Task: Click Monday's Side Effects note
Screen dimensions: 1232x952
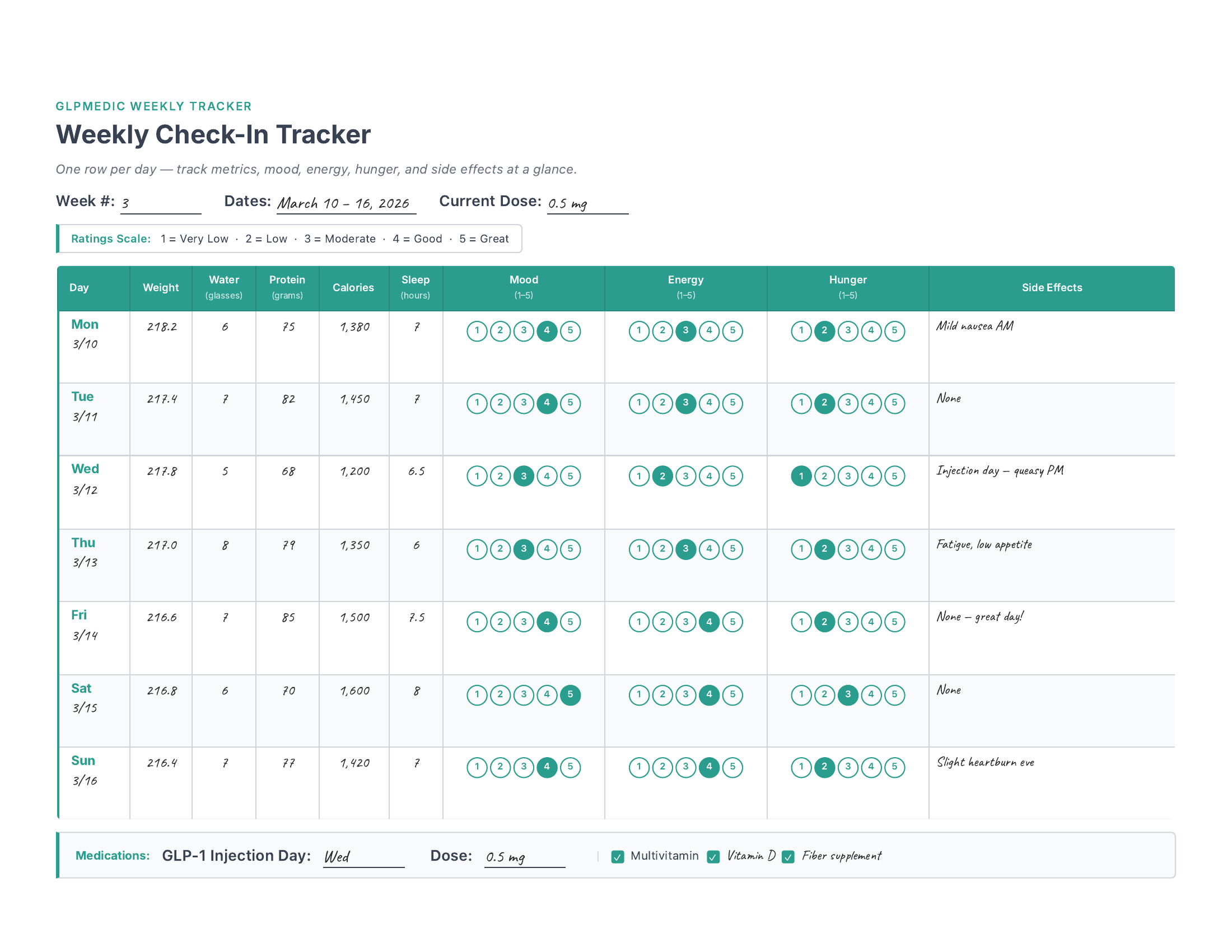Action: click(974, 326)
